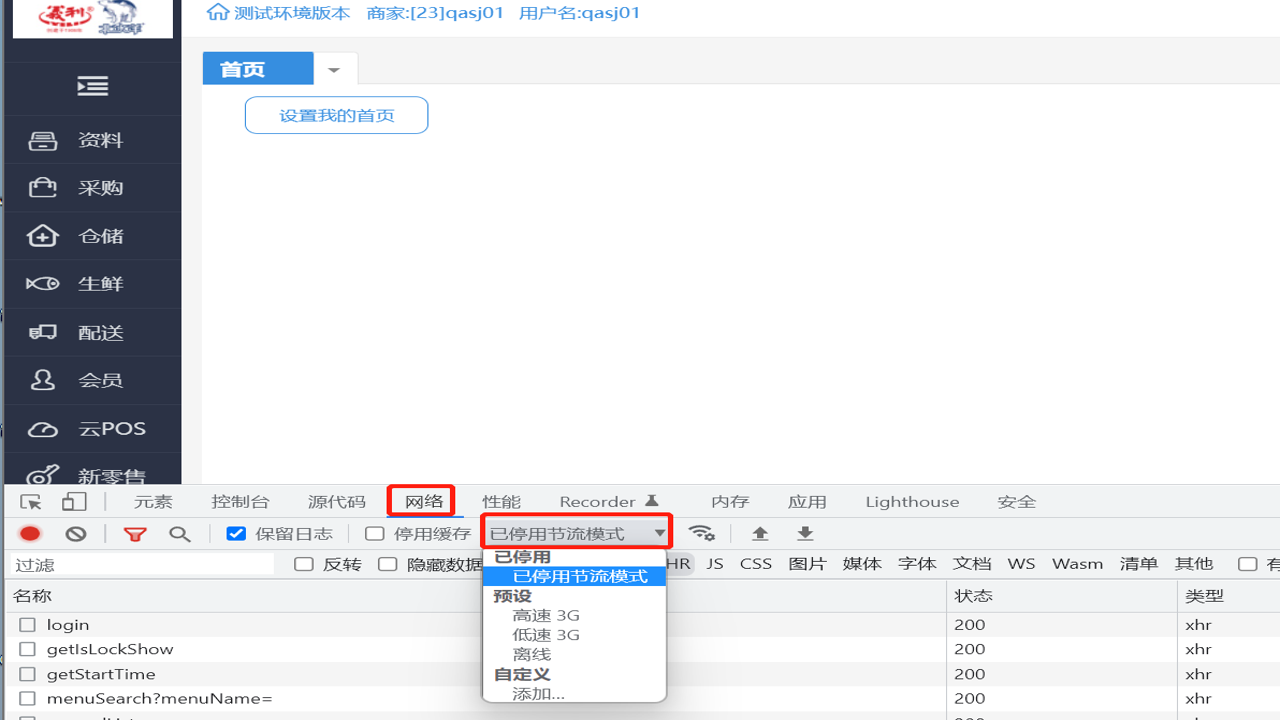Tick the checkbox beside login request
This screenshot has width=1280, height=720.
click(x=27, y=625)
